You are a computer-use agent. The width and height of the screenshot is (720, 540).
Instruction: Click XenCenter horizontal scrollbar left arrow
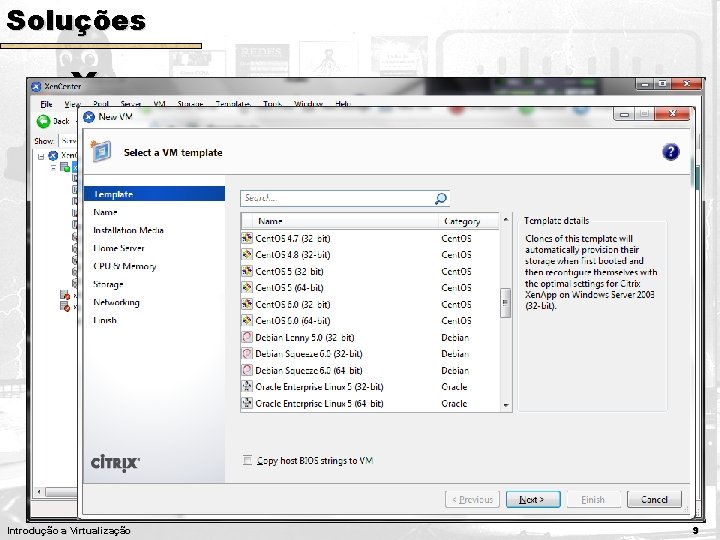(x=39, y=492)
